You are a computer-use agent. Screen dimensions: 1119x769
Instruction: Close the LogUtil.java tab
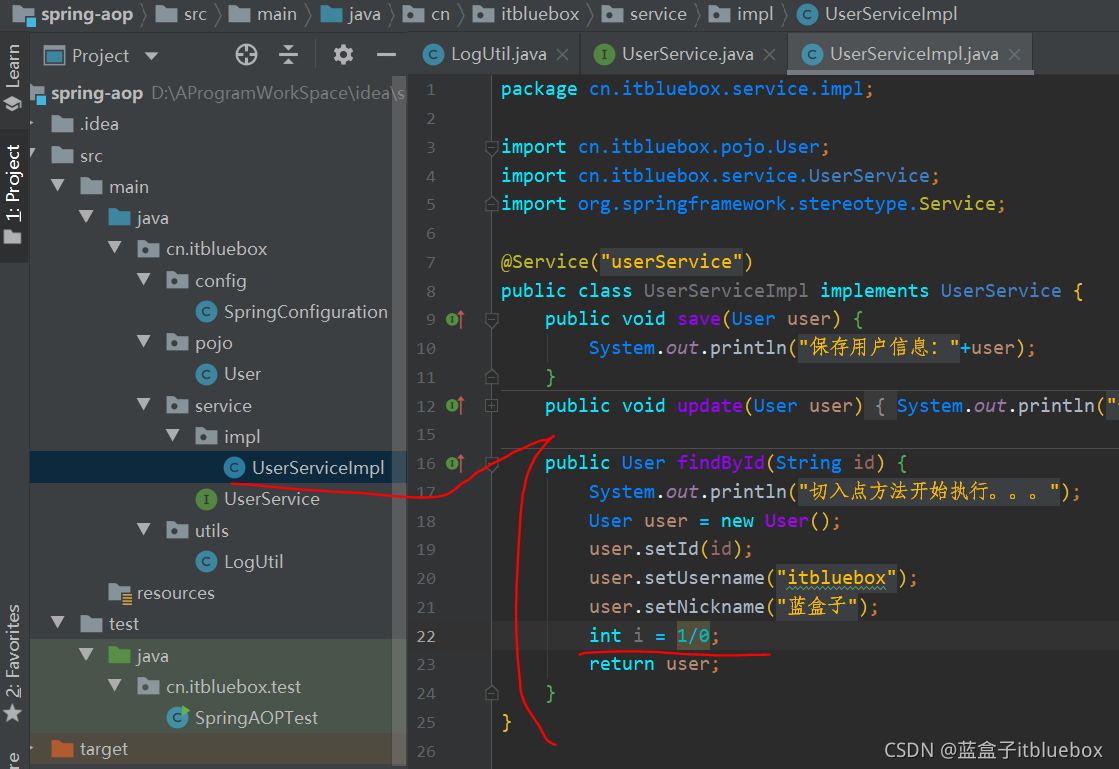pyautogui.click(x=562, y=54)
